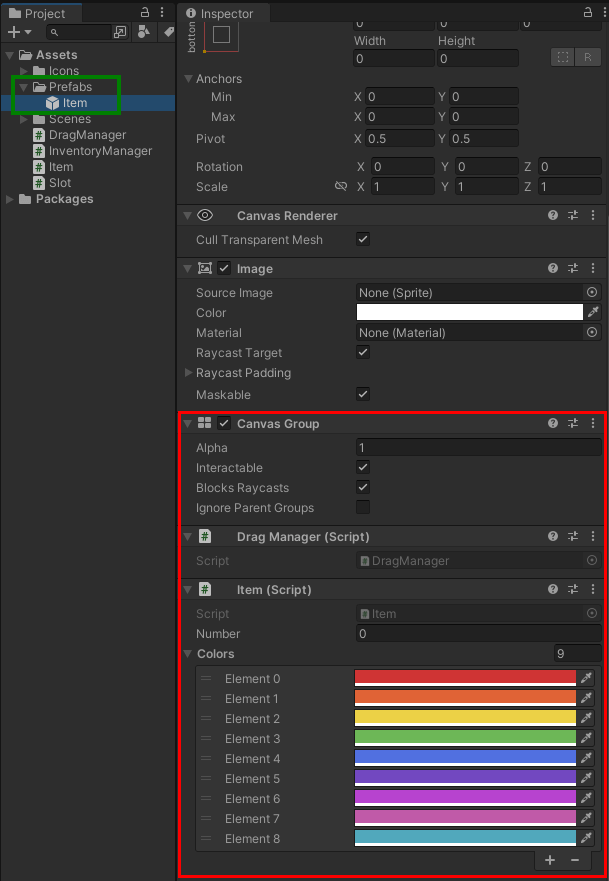Toggle Cull Transparent Mesh checkbox
This screenshot has width=609, height=881.
coord(363,239)
